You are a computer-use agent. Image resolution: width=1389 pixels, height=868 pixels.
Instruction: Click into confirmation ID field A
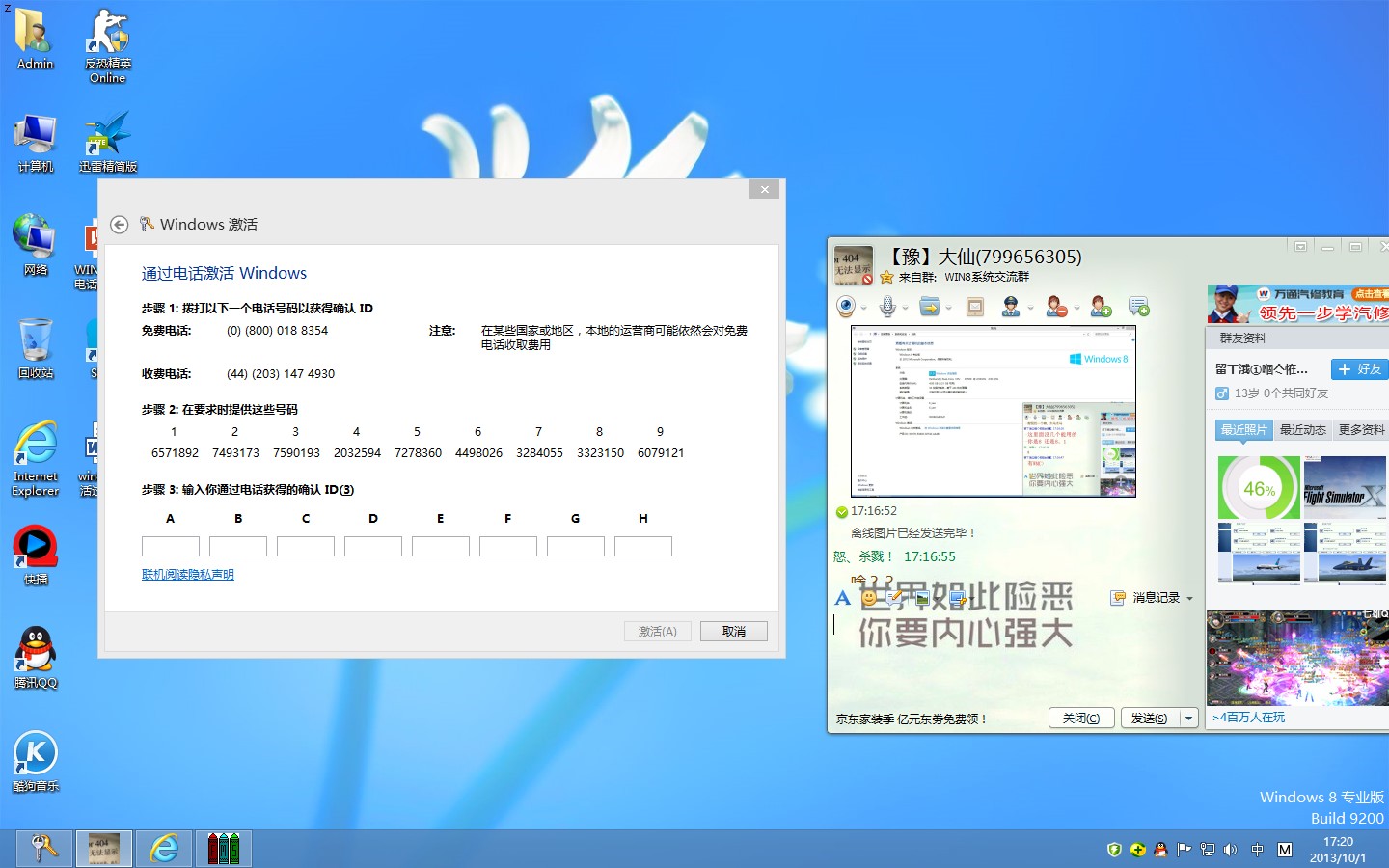[x=171, y=546]
